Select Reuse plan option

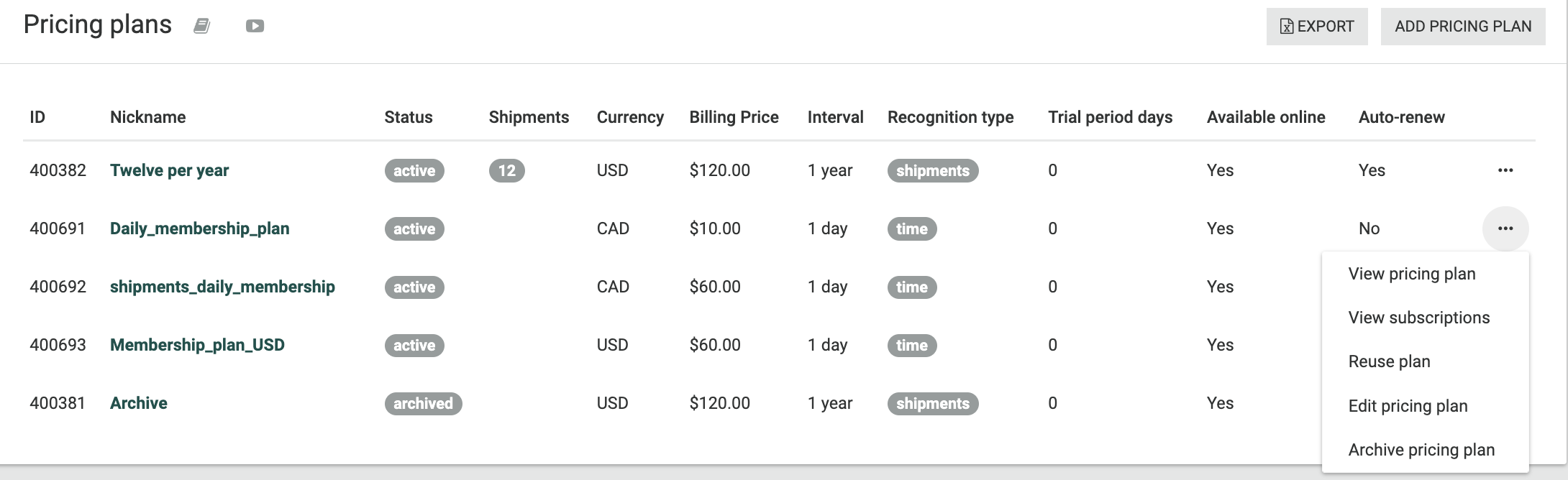(x=1390, y=361)
